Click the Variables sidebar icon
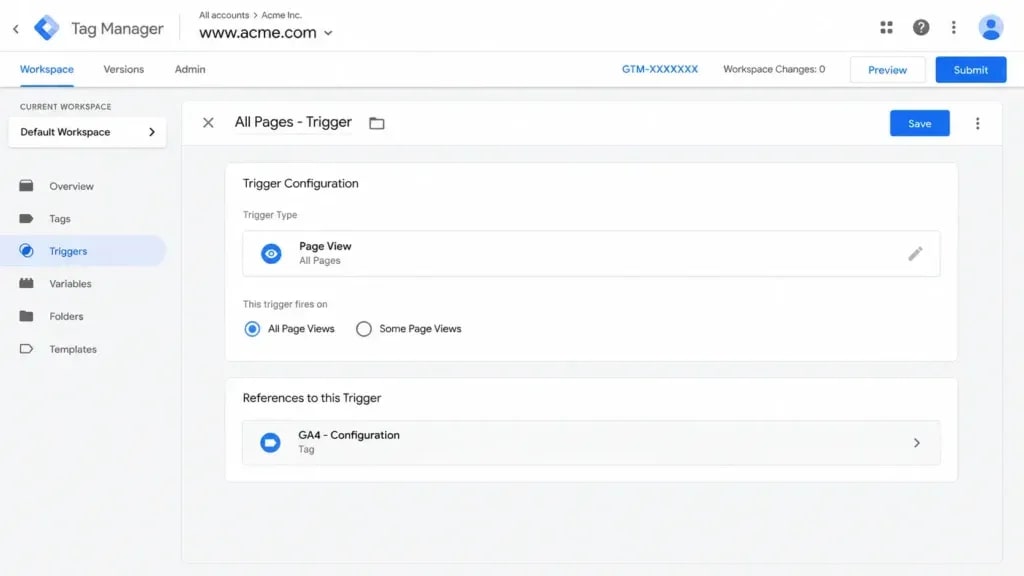This screenshot has width=1024, height=576. tap(26, 283)
